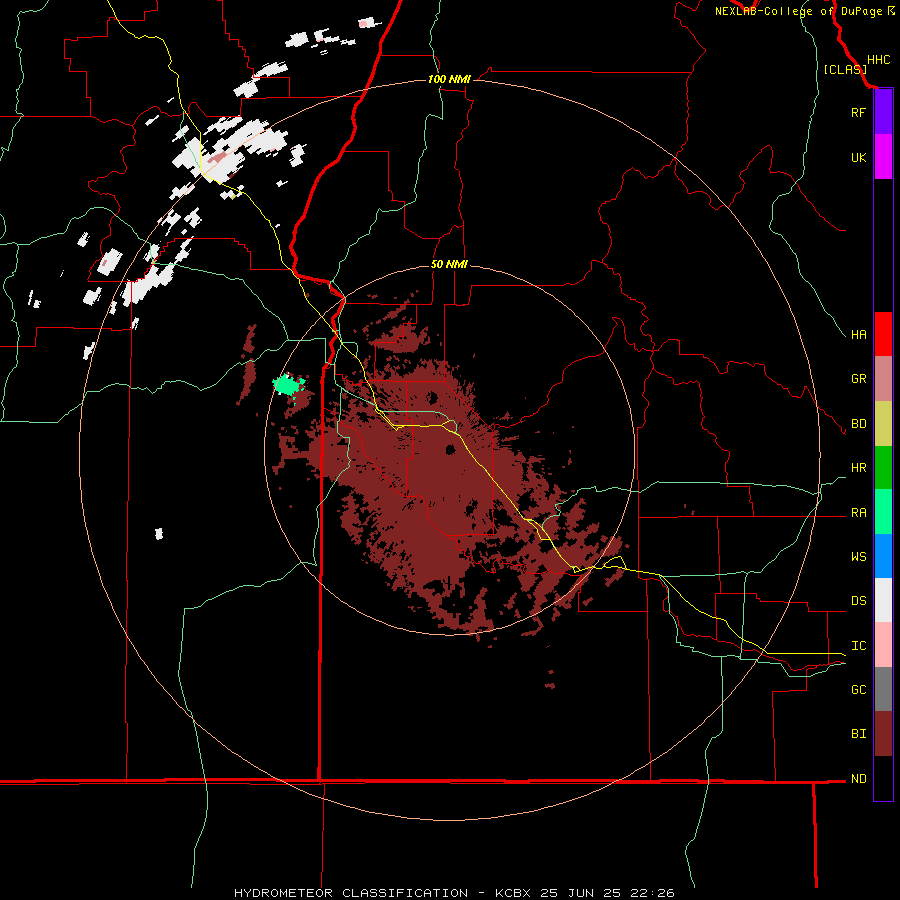Select the BI legend label

point(858,734)
